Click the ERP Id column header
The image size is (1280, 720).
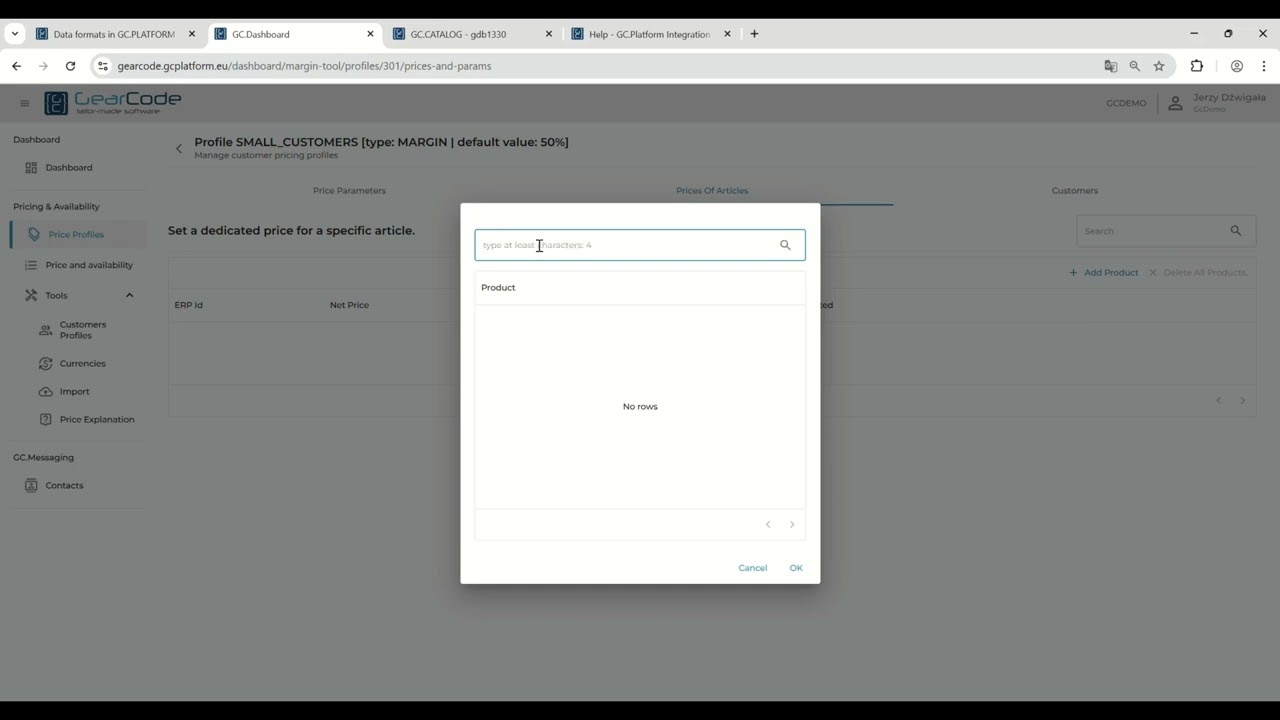188,305
